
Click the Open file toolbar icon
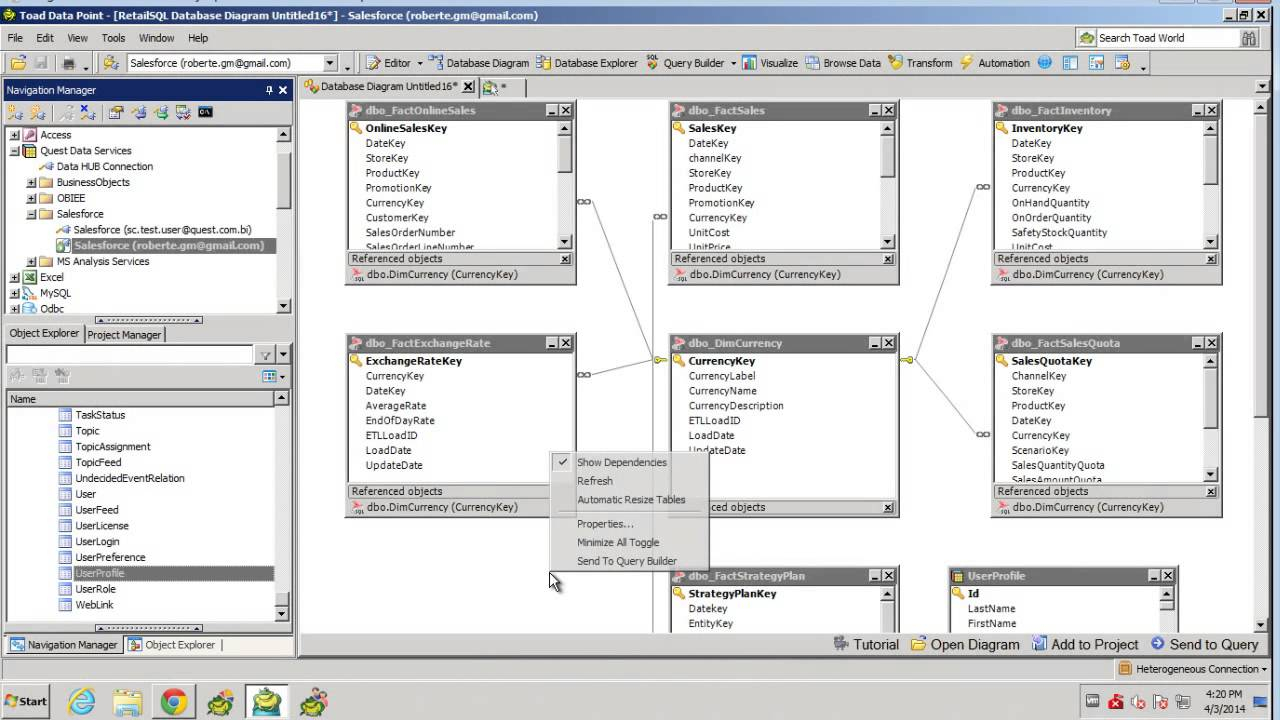pyautogui.click(x=18, y=63)
